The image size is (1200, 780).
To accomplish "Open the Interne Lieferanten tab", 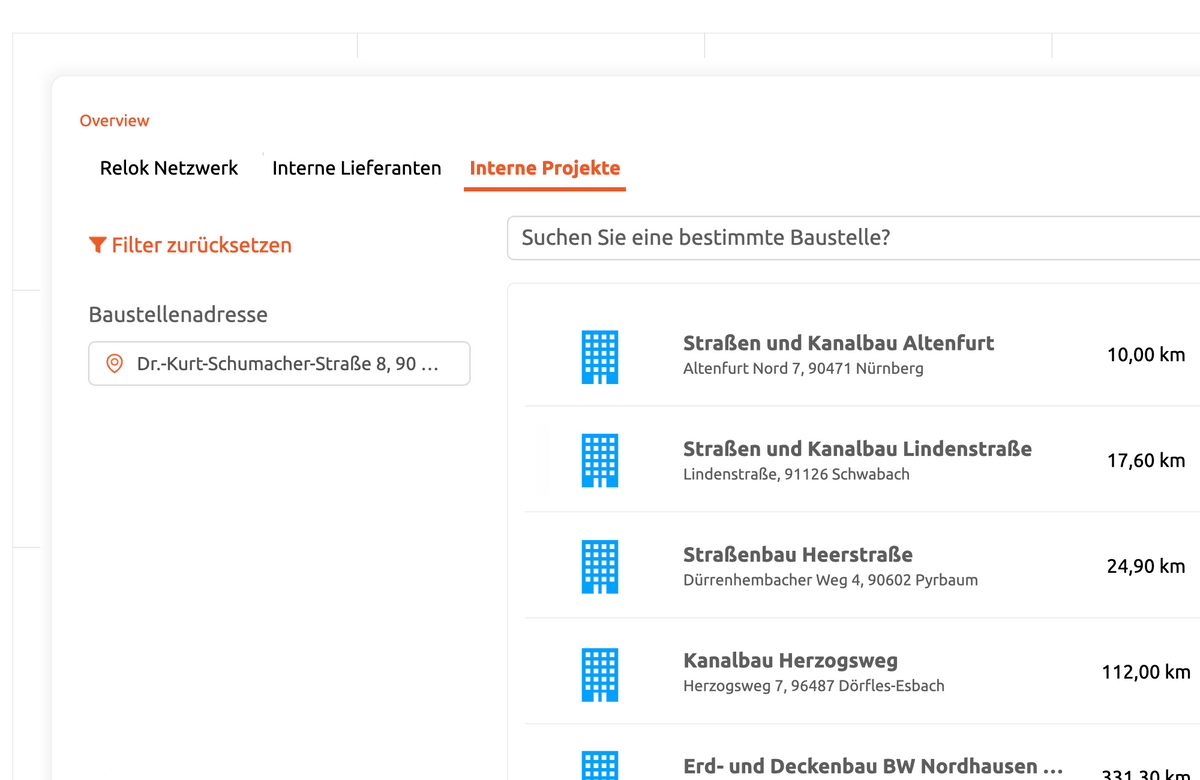I will 356,168.
